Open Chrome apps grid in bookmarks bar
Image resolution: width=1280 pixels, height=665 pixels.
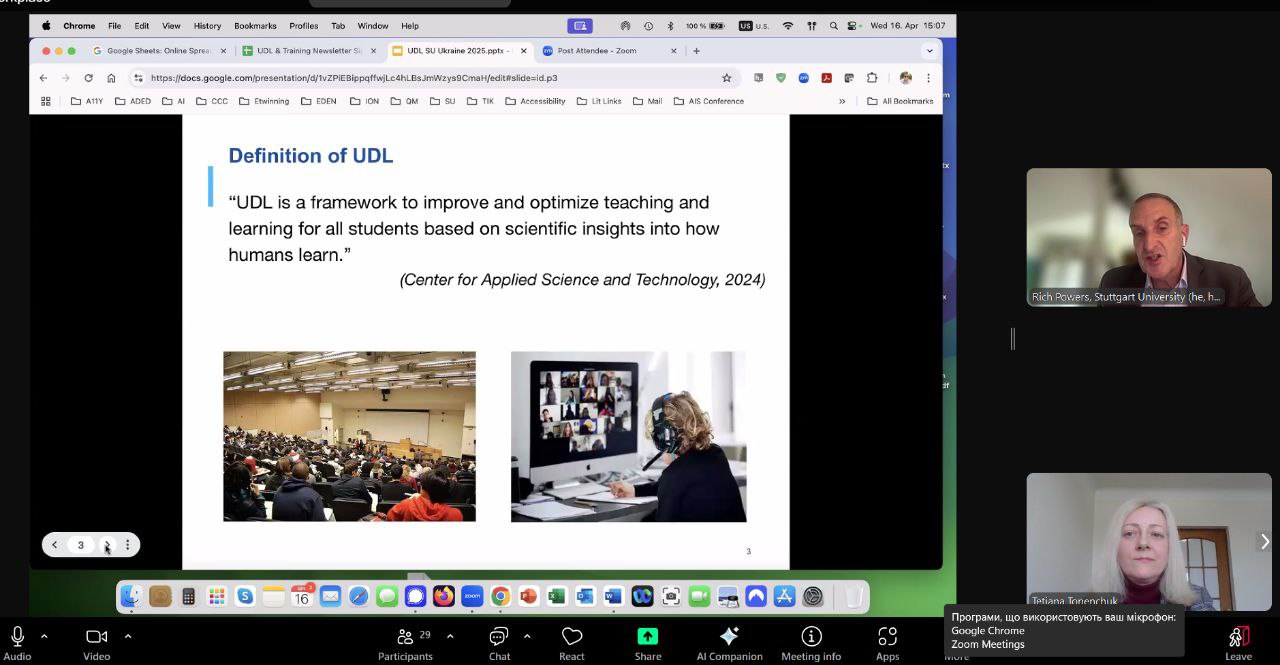click(x=45, y=101)
